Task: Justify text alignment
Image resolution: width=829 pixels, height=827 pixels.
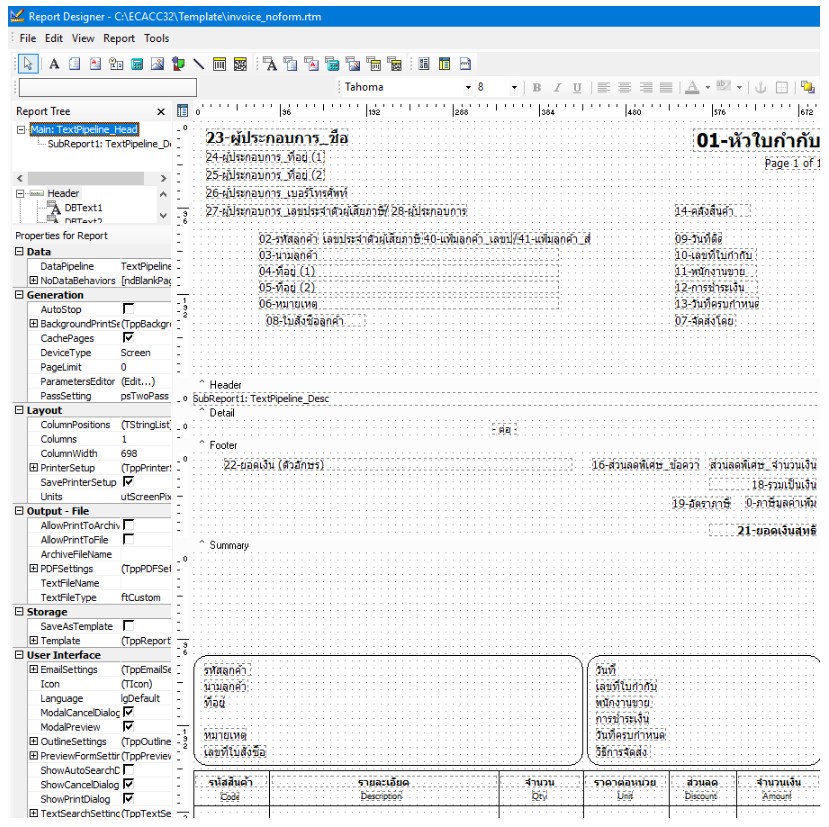Action: click(666, 87)
